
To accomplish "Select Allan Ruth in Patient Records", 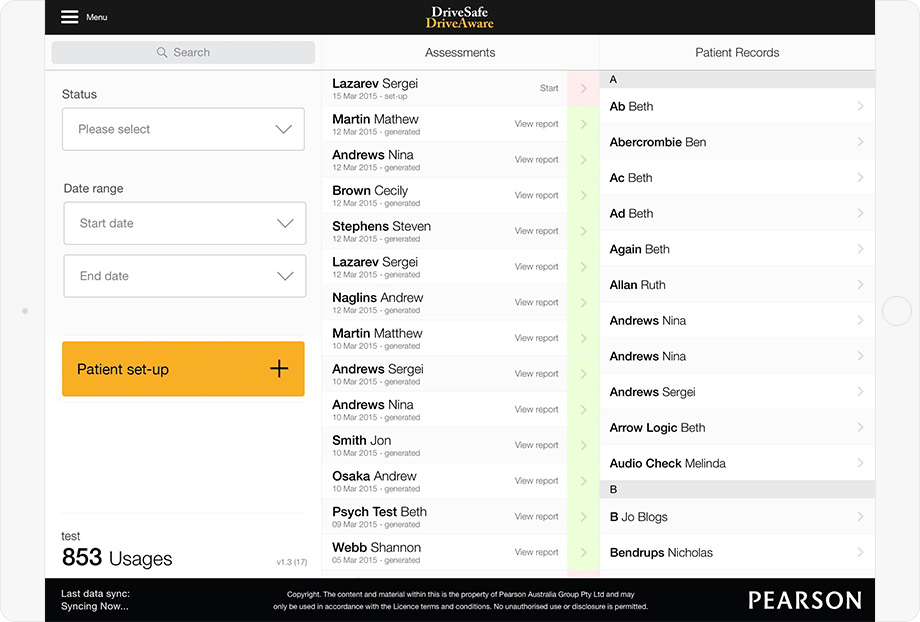I will click(737, 285).
